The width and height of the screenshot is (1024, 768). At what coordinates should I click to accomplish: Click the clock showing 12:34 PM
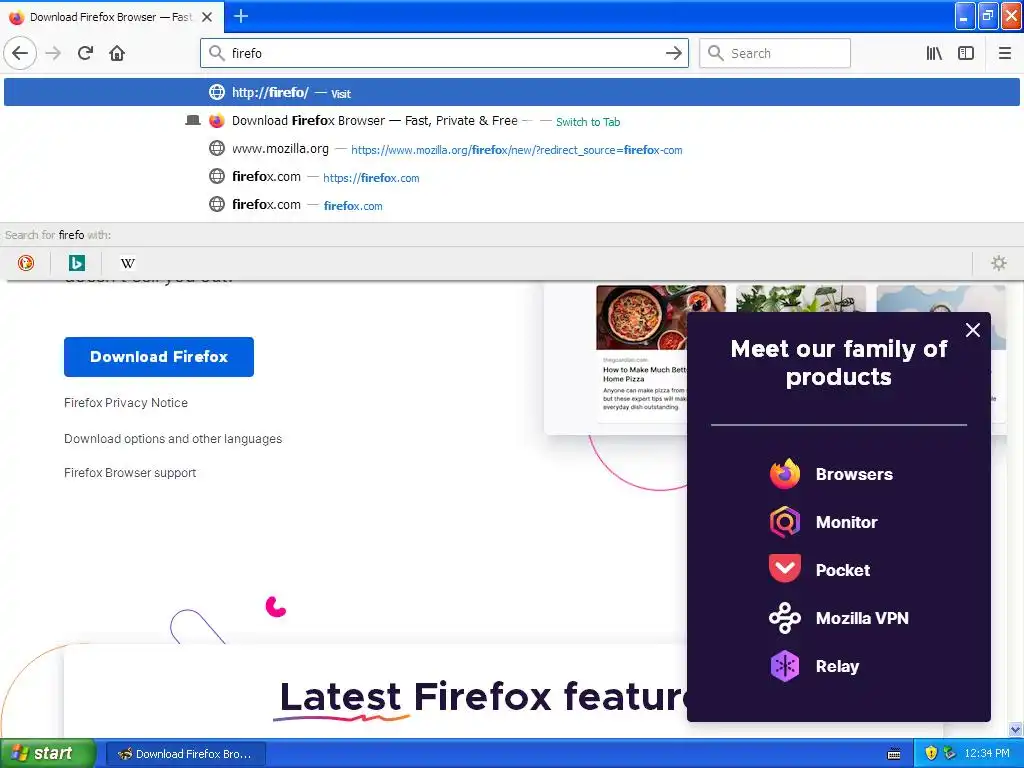pyautogui.click(x=986, y=754)
